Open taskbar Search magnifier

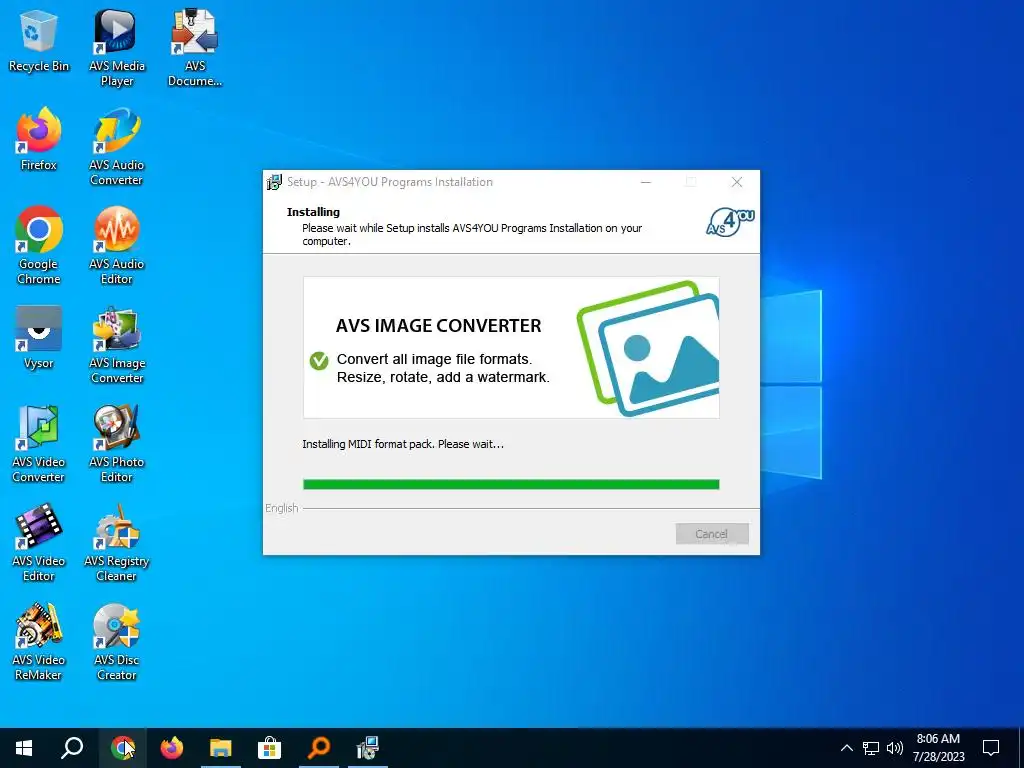click(72, 748)
